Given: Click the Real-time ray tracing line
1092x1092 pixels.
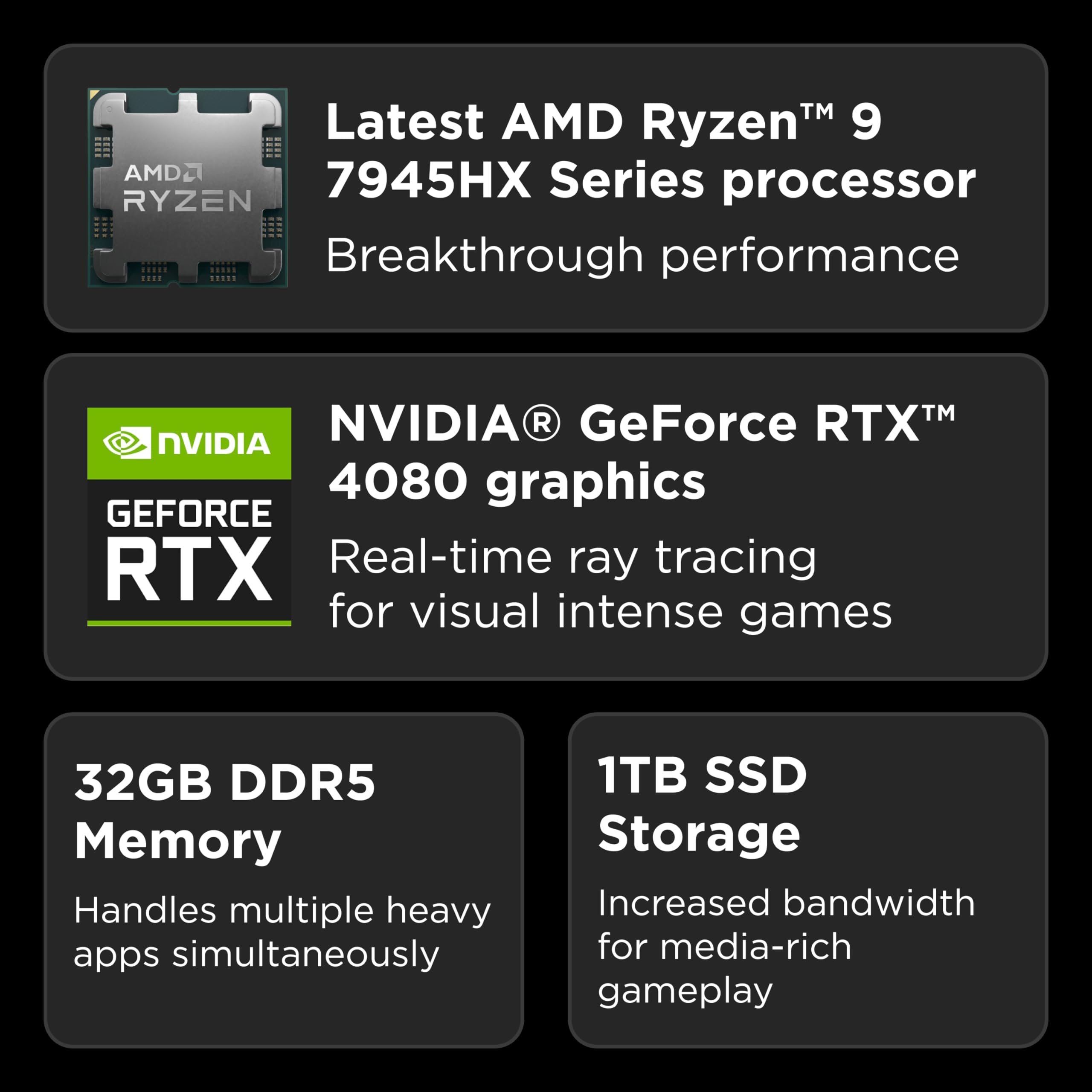Looking at the screenshot, I should 572,558.
